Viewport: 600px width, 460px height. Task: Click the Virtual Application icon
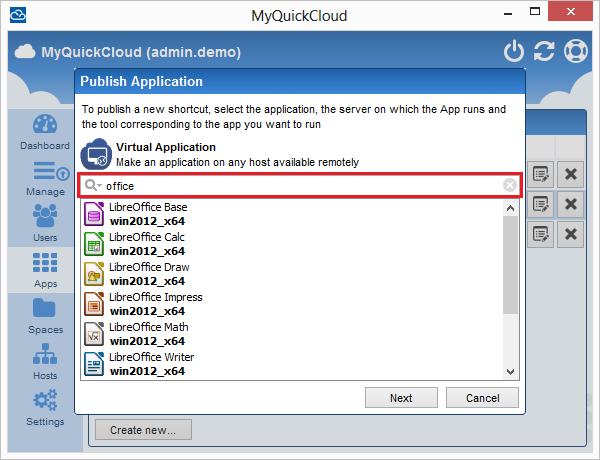pos(96,154)
